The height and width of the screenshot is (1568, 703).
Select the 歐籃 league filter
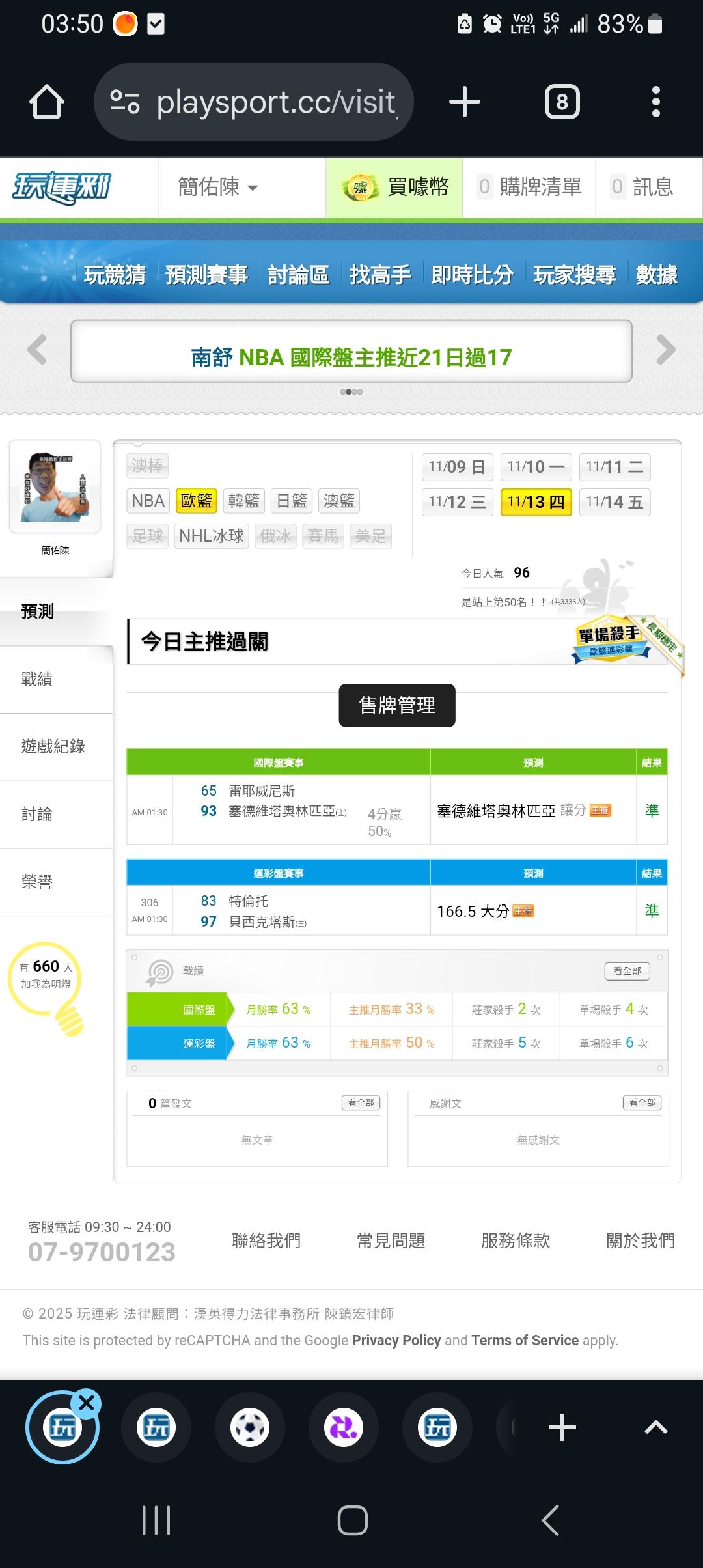(x=196, y=501)
